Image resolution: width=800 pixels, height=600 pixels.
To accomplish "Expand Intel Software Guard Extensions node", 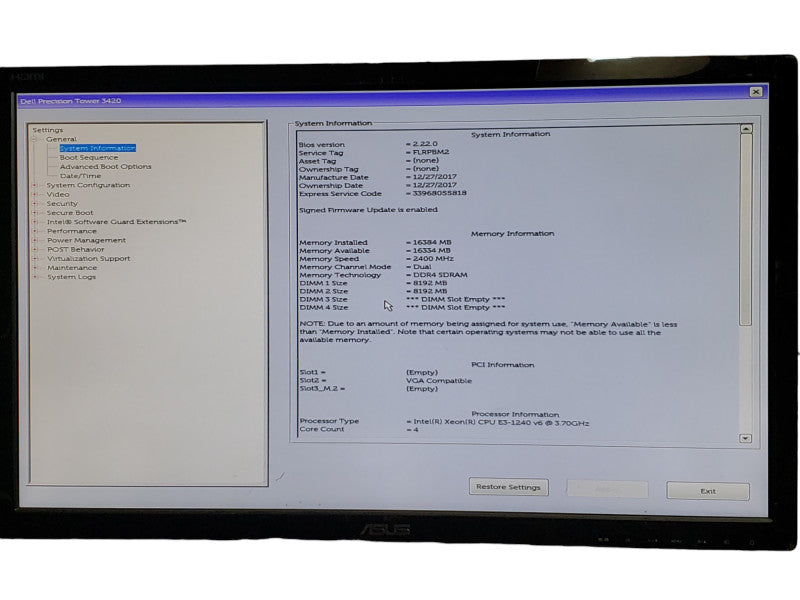I will click(35, 222).
